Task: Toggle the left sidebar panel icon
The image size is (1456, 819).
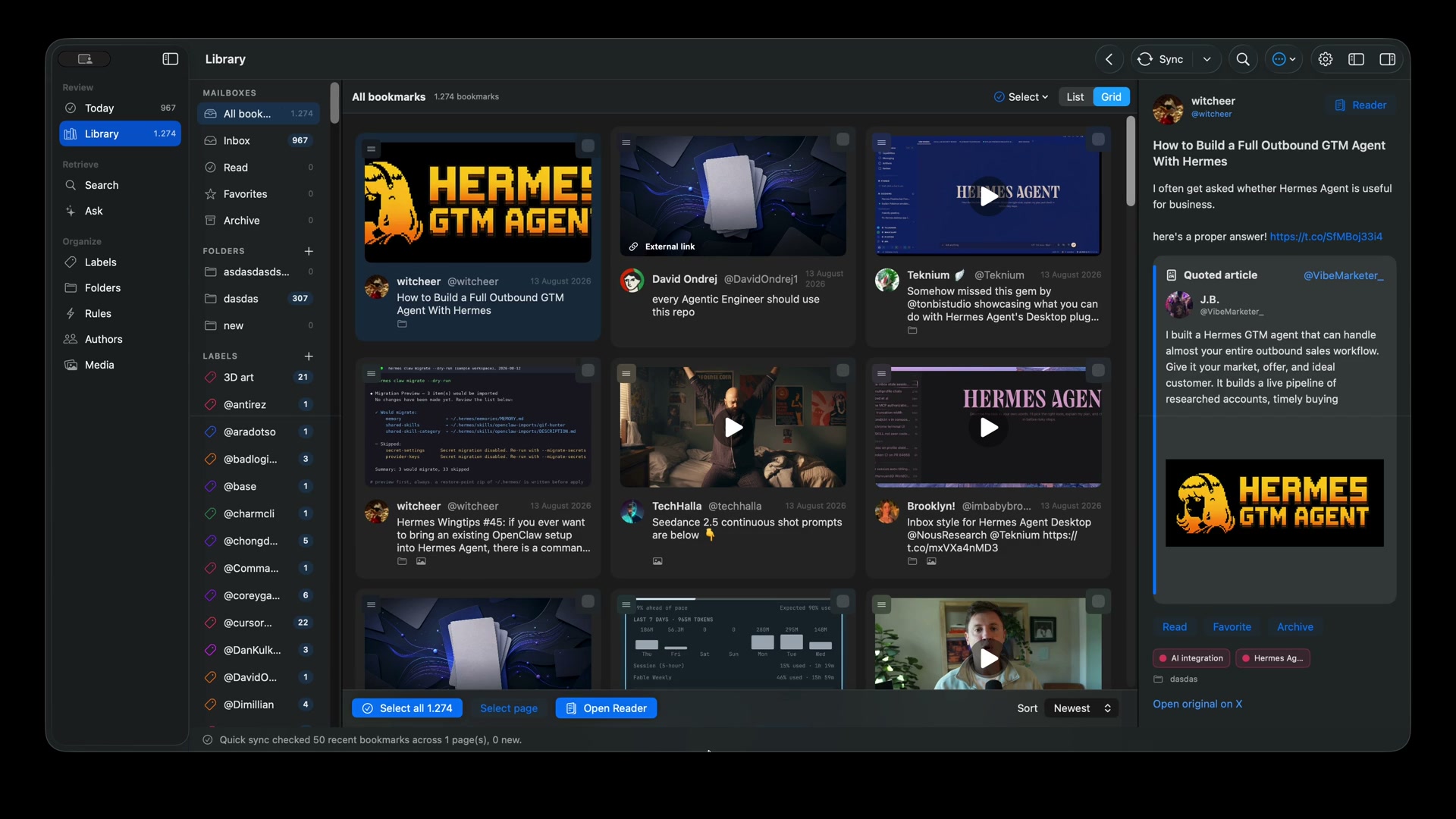Action: coord(170,59)
